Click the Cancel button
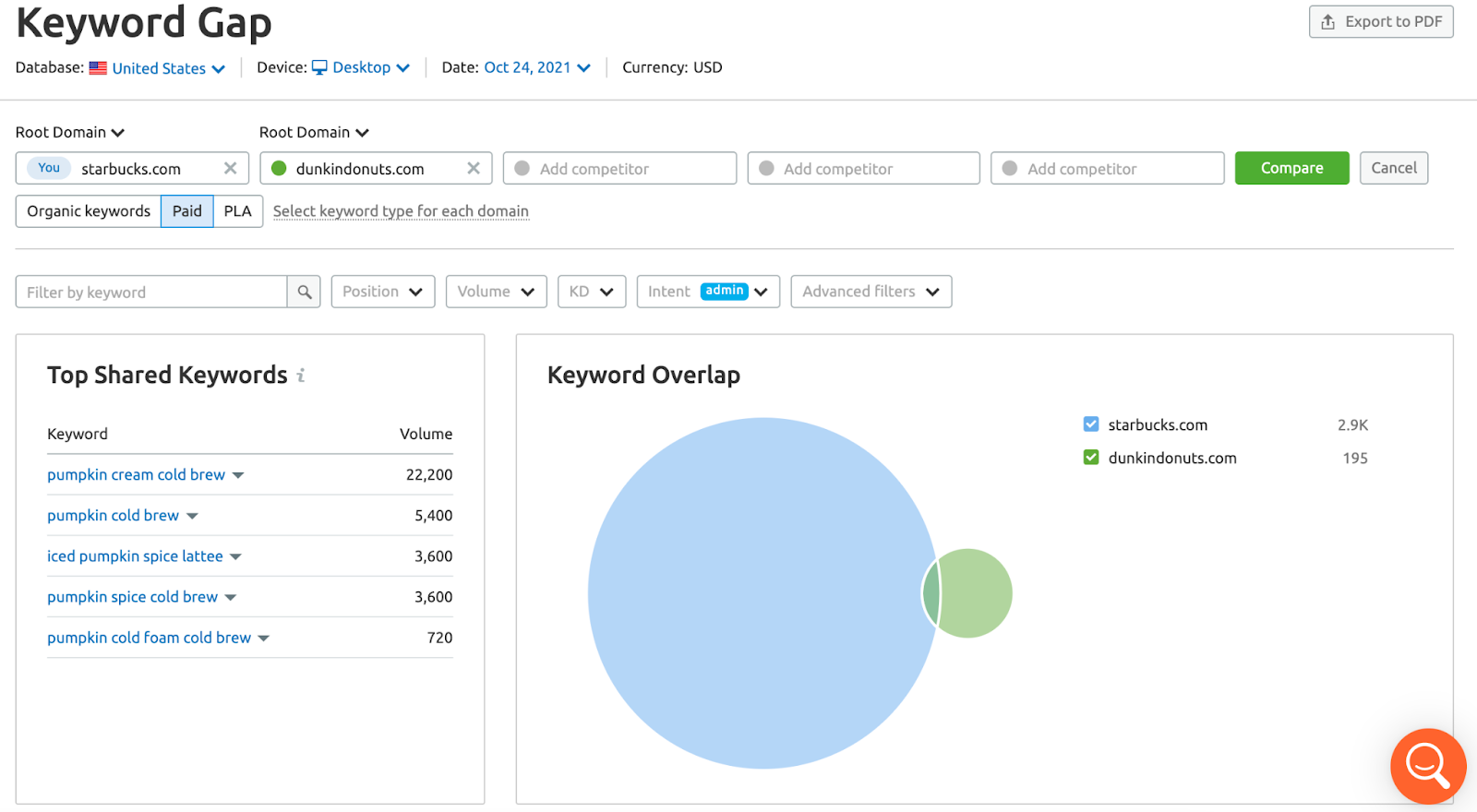The image size is (1477, 812). coord(1394,168)
